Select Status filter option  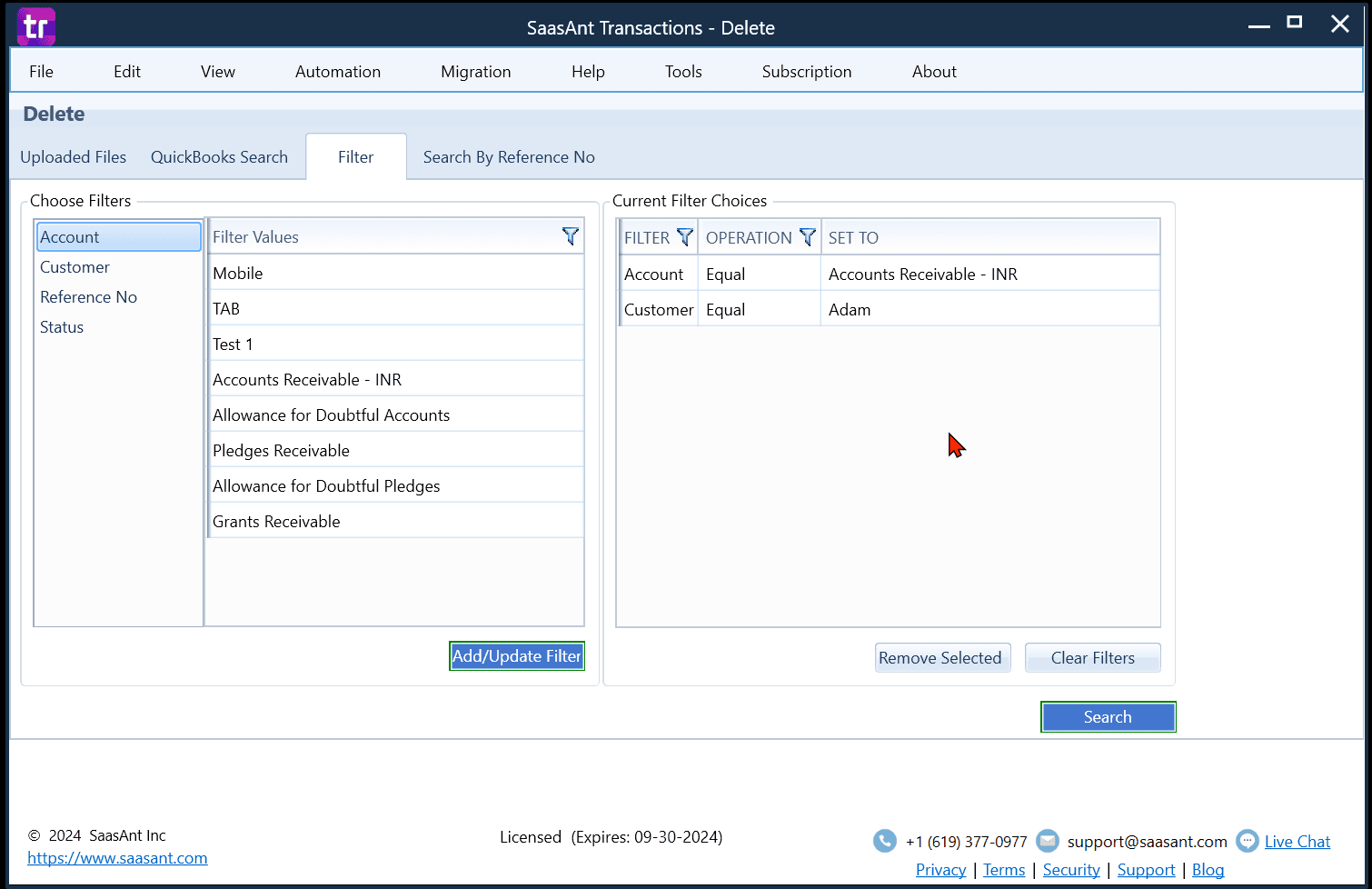118,326
